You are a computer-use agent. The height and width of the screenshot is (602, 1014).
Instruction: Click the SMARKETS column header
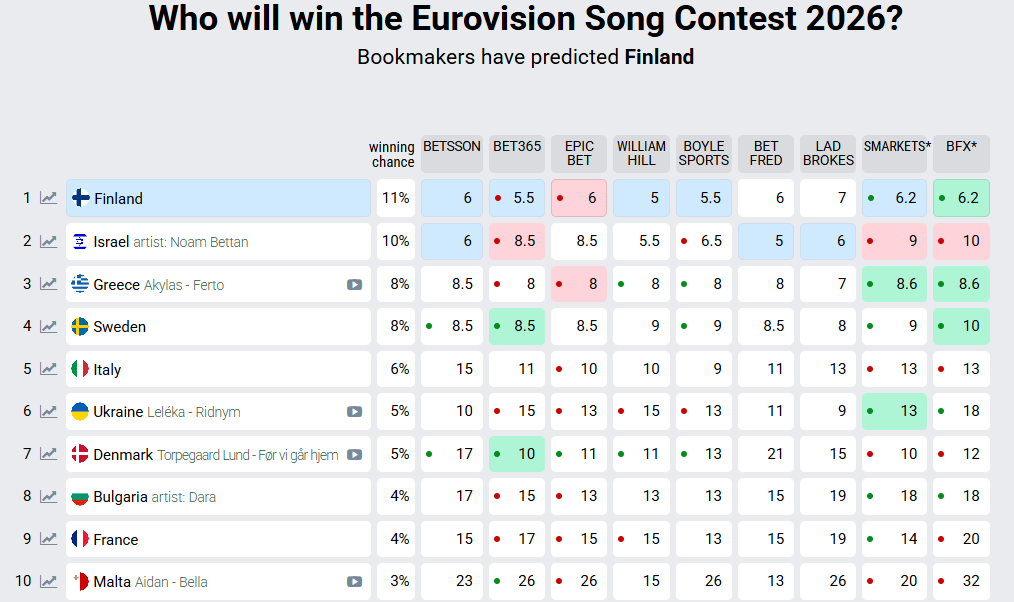tap(897, 146)
